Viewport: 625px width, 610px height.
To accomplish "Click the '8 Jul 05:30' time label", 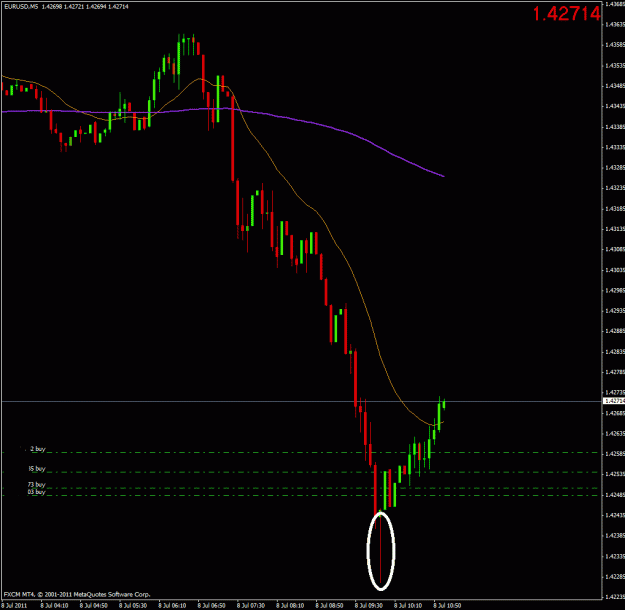I will click(x=133, y=606).
